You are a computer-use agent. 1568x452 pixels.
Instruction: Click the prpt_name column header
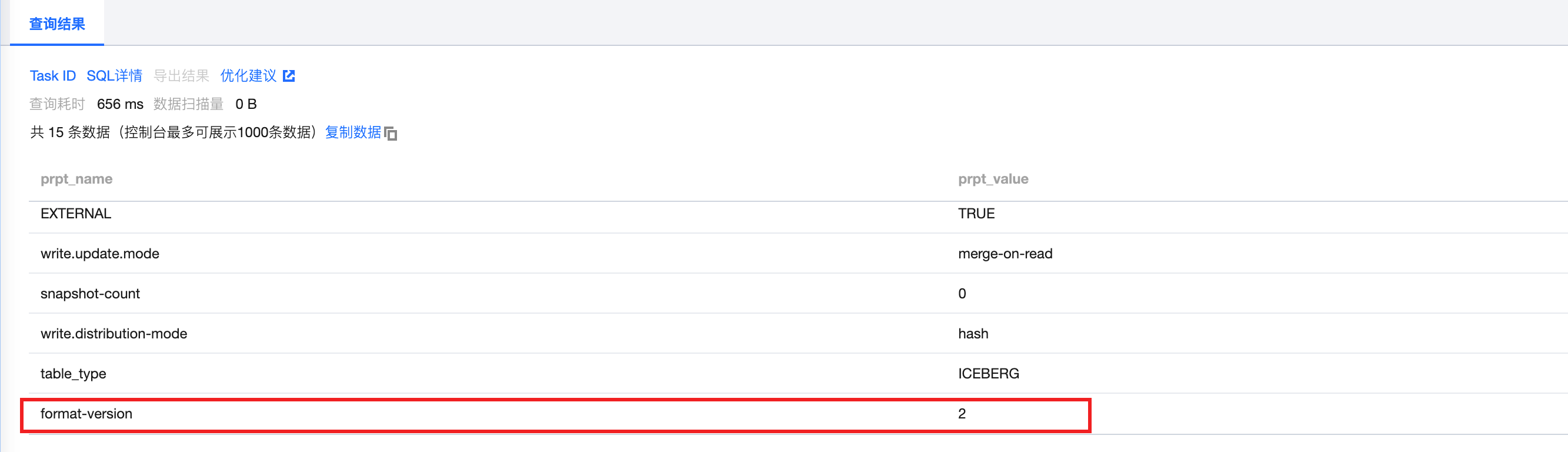click(x=76, y=179)
